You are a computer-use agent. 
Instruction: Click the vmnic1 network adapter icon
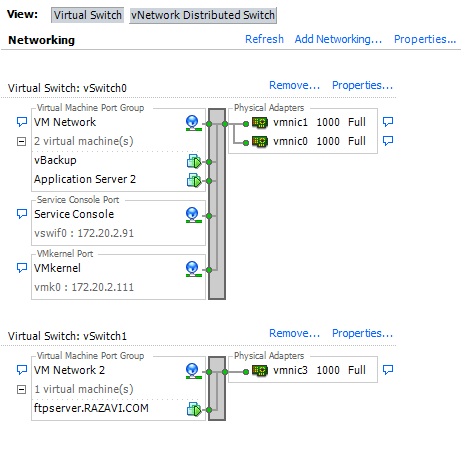[x=260, y=123]
